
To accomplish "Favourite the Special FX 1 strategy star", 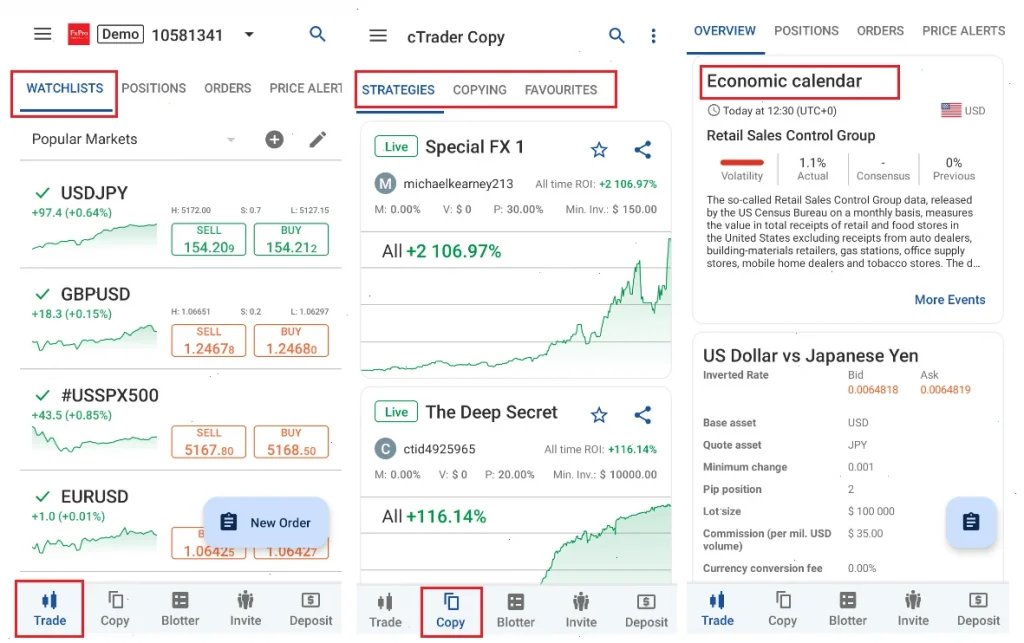I will [599, 148].
